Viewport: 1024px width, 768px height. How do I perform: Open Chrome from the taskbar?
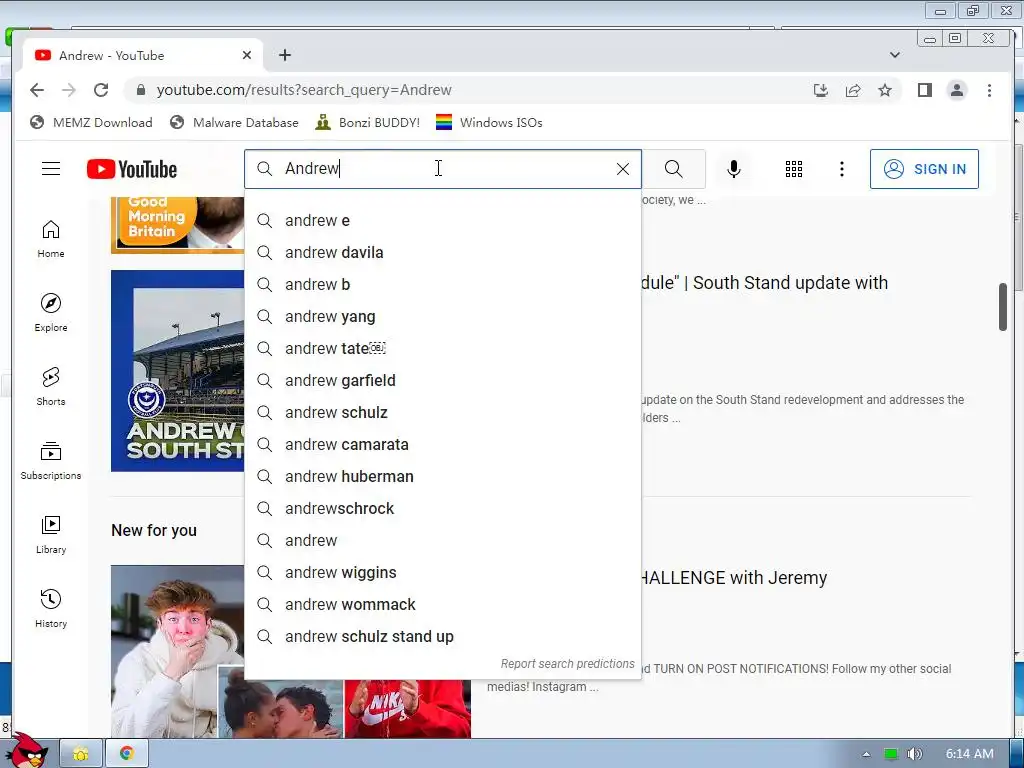click(x=127, y=754)
